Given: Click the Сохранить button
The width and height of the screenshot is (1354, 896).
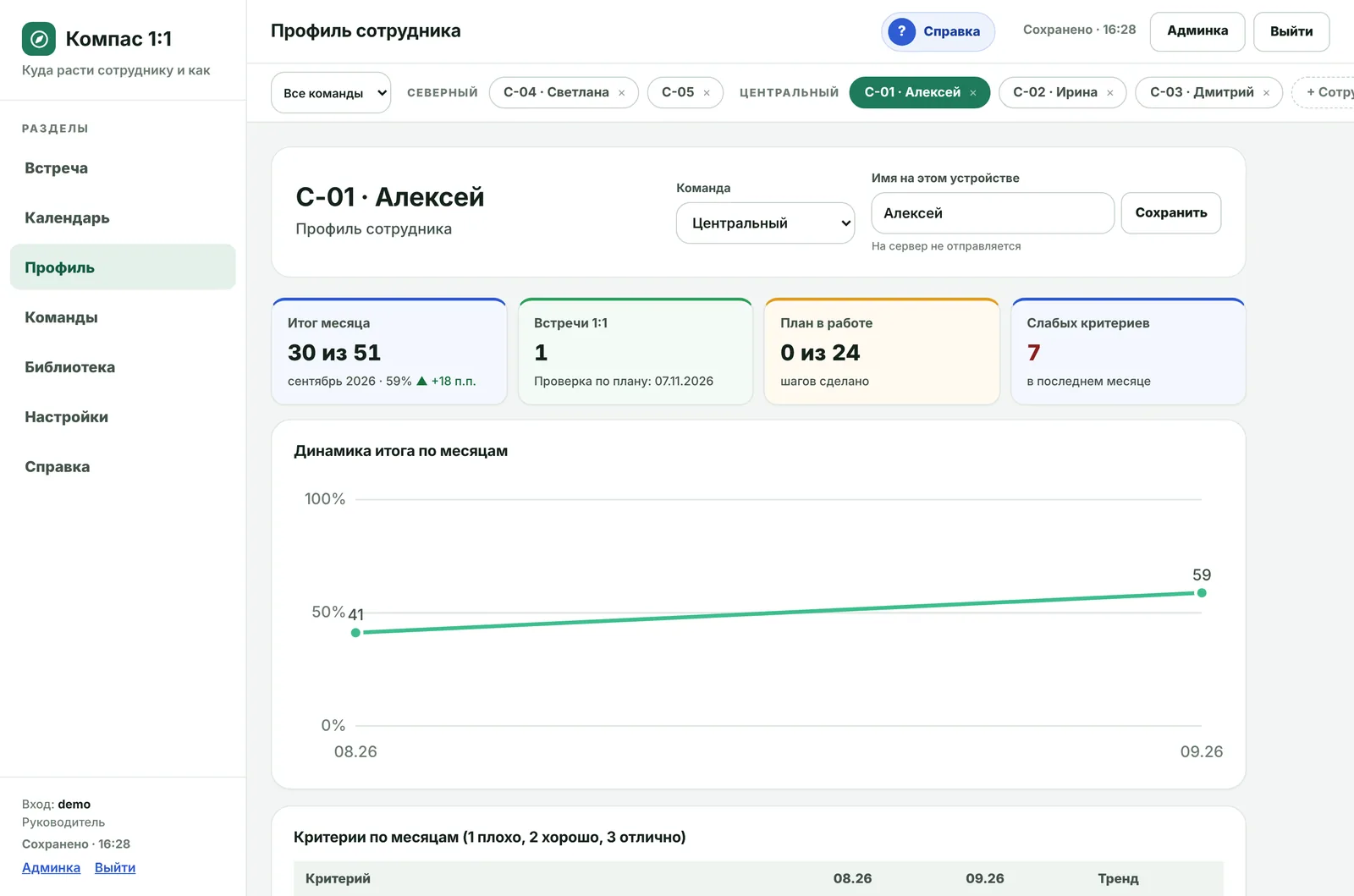Looking at the screenshot, I should (1171, 213).
